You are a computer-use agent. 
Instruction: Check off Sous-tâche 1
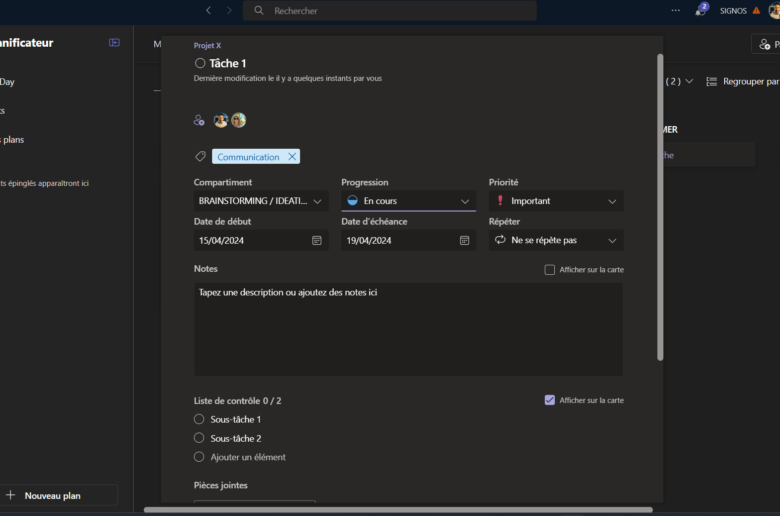tap(199, 420)
